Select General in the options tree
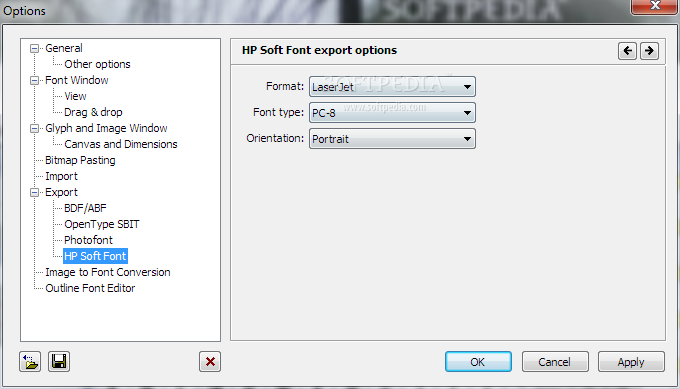Image resolution: width=680 pixels, height=389 pixels. coord(64,48)
